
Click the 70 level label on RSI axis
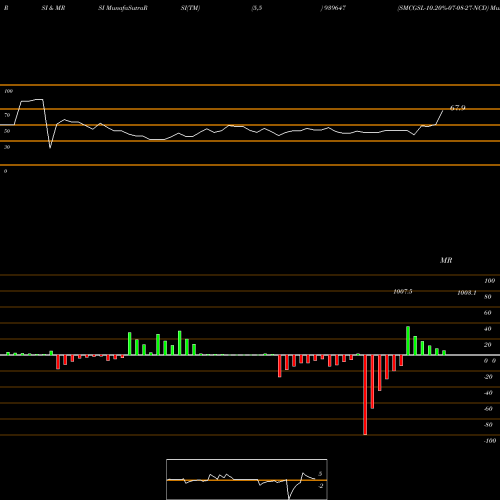[7, 115]
